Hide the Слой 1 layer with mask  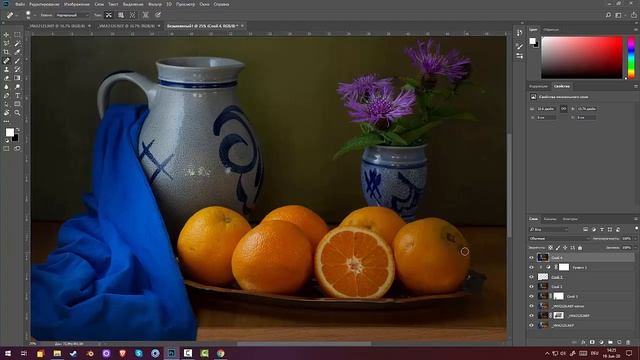[531, 296]
